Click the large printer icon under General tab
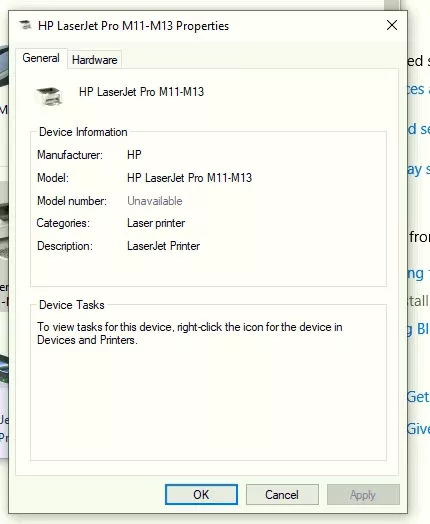Image resolution: width=430 pixels, height=524 pixels. pos(49,97)
